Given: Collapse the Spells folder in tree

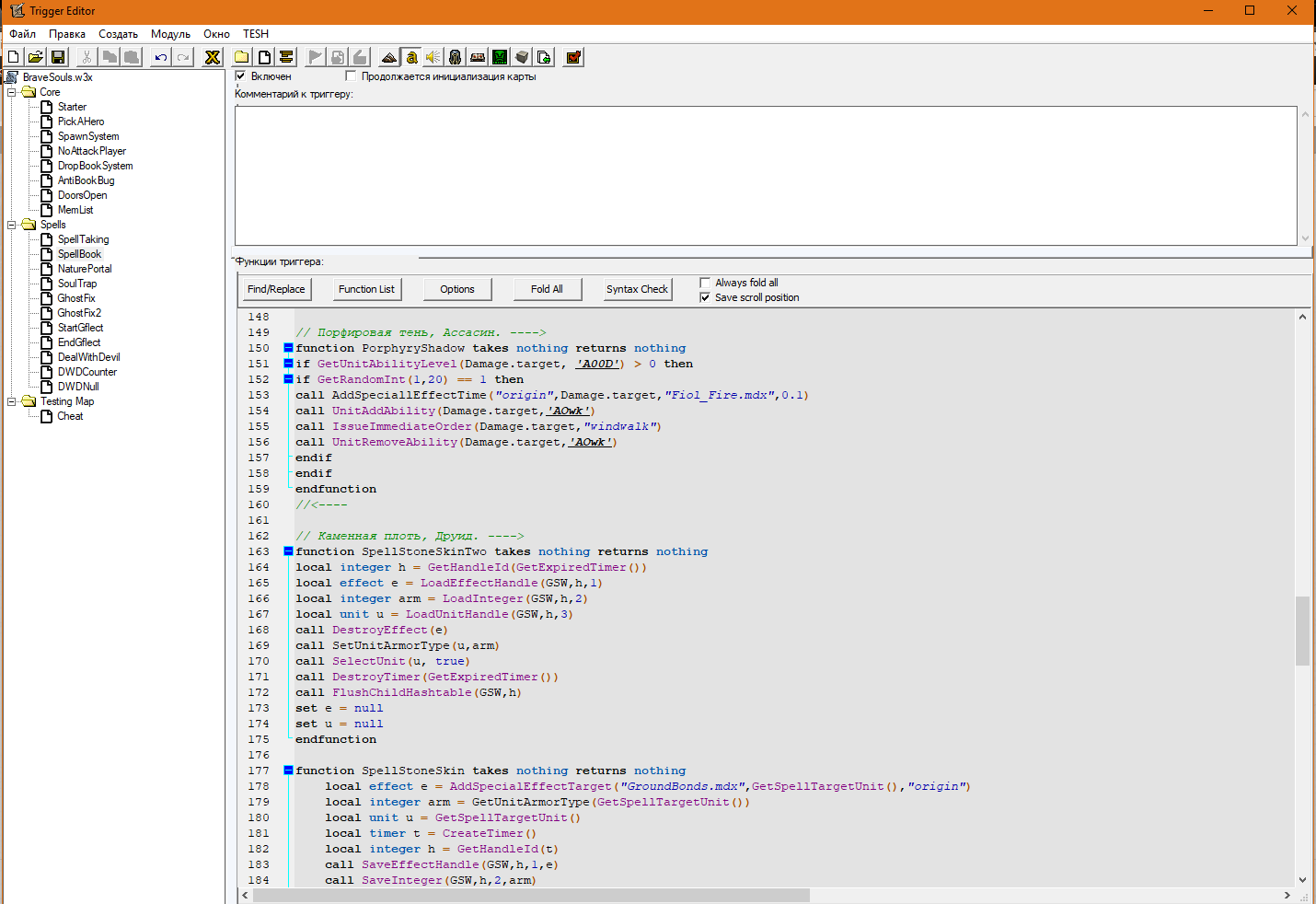Looking at the screenshot, I should click(12, 225).
